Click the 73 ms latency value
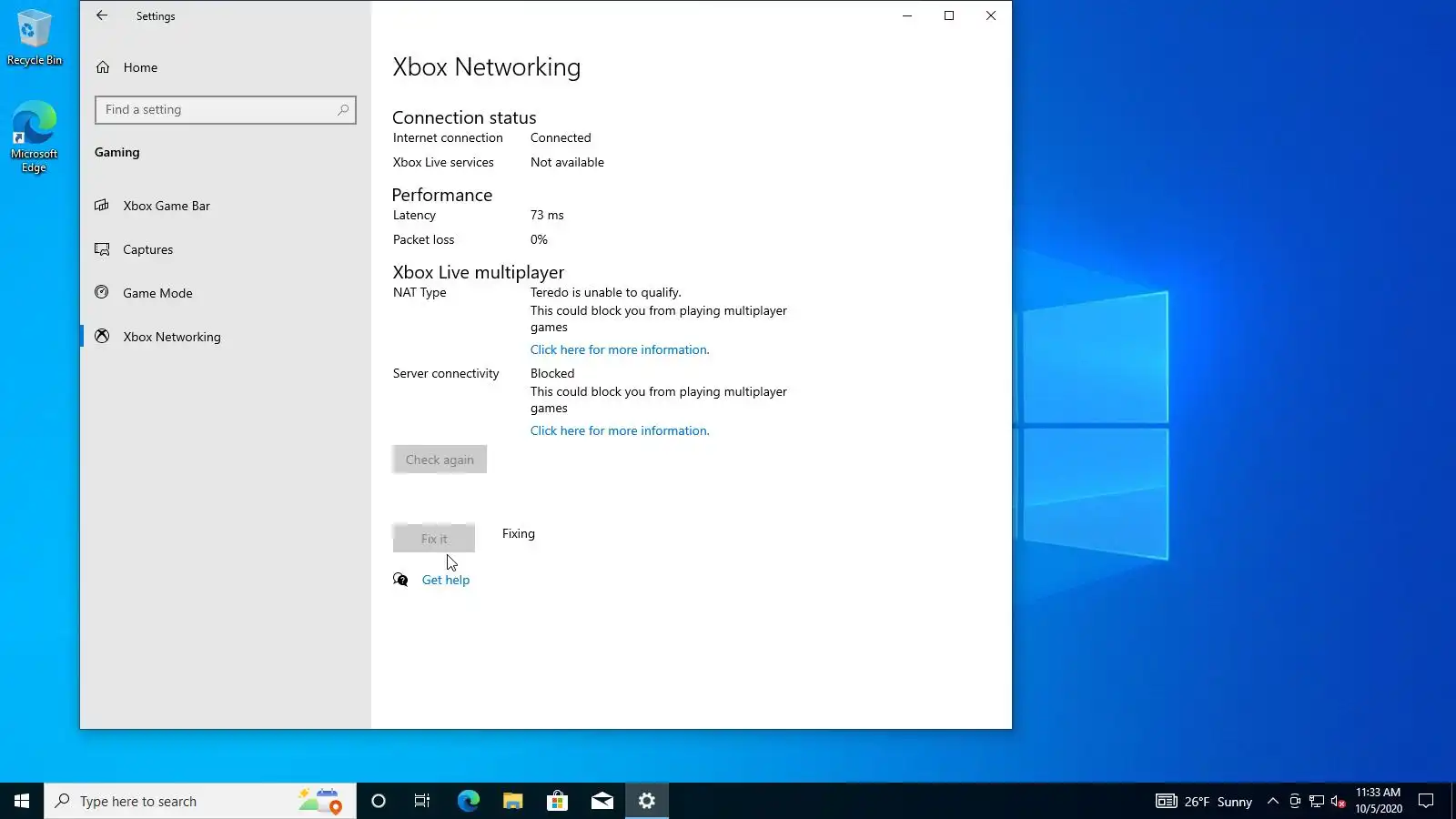 [547, 215]
